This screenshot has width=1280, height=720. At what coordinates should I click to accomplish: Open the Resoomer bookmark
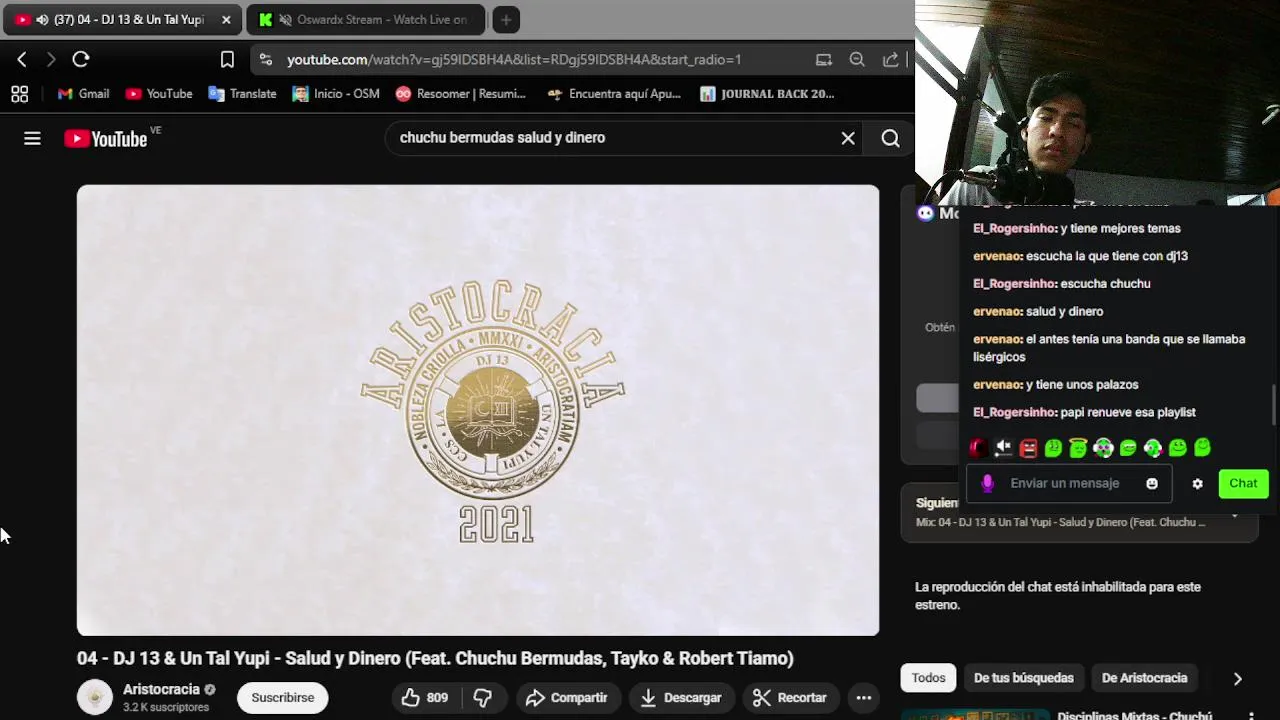(461, 94)
